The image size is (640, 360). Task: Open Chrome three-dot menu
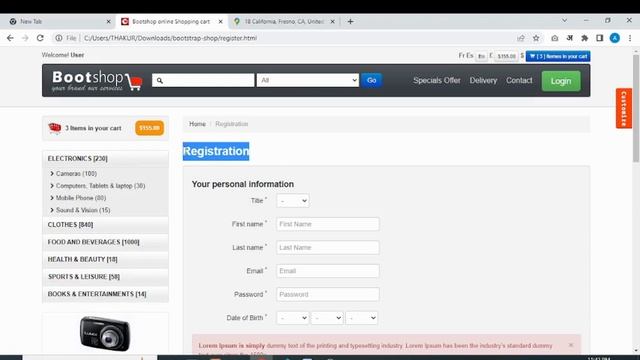(x=630, y=38)
